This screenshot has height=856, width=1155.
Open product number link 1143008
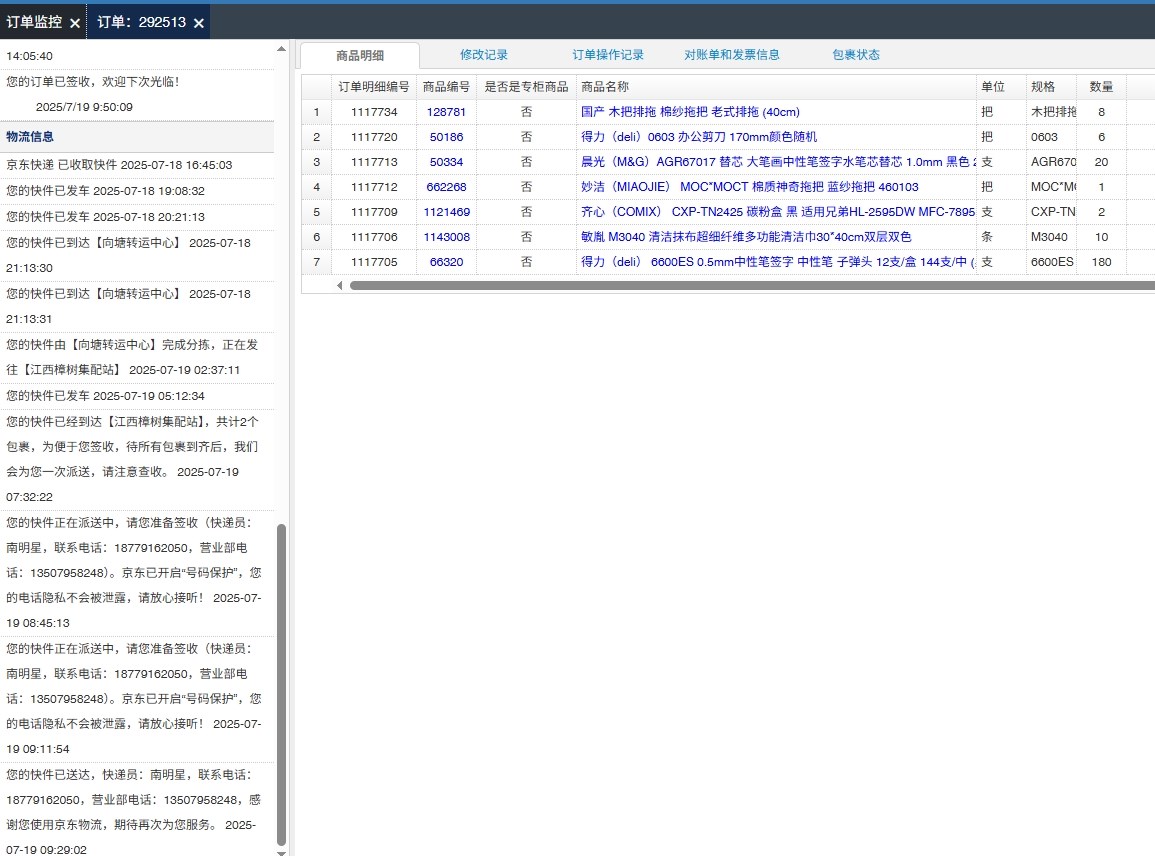[x=446, y=237]
